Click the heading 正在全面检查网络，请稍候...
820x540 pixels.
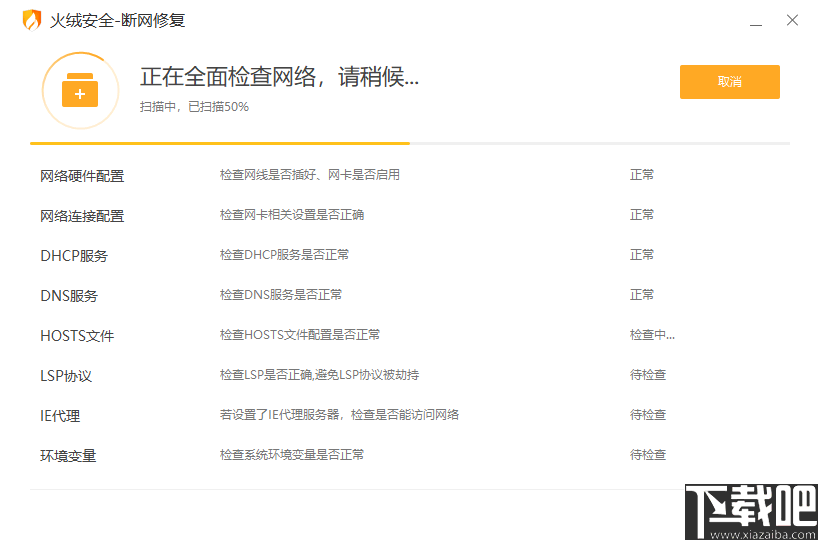(x=279, y=78)
